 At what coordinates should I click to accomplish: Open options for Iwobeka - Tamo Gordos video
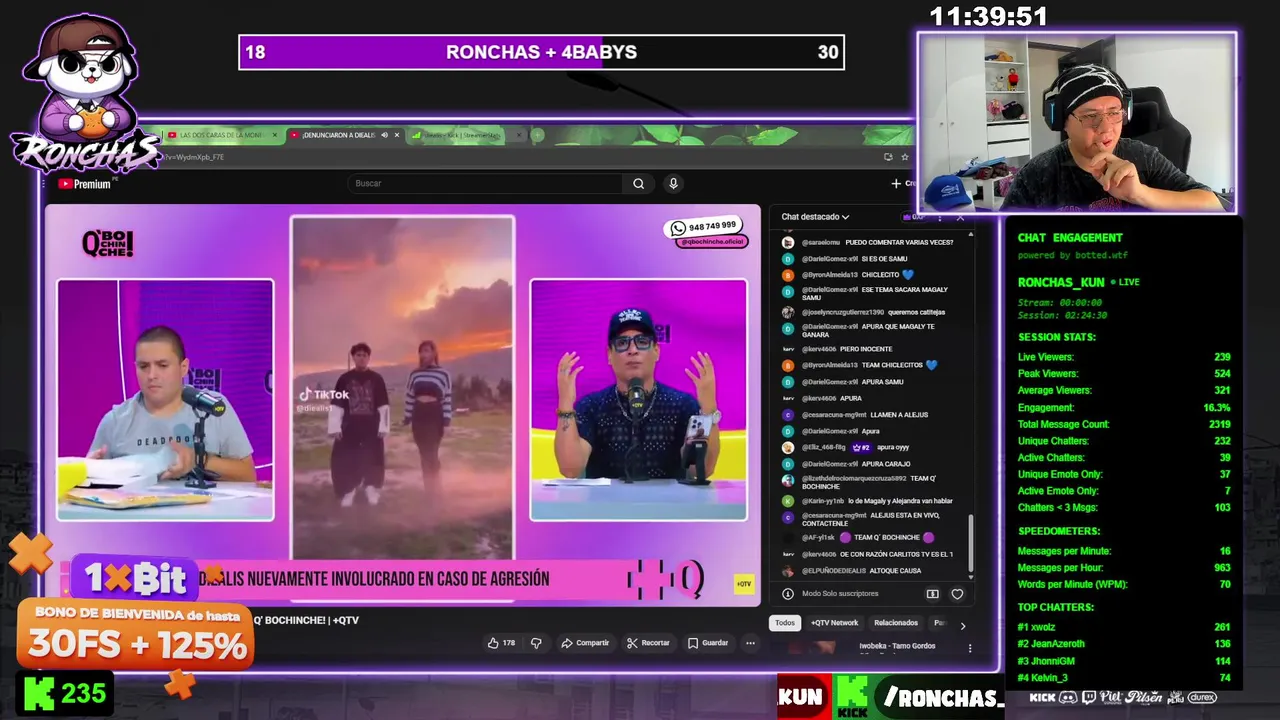point(969,648)
